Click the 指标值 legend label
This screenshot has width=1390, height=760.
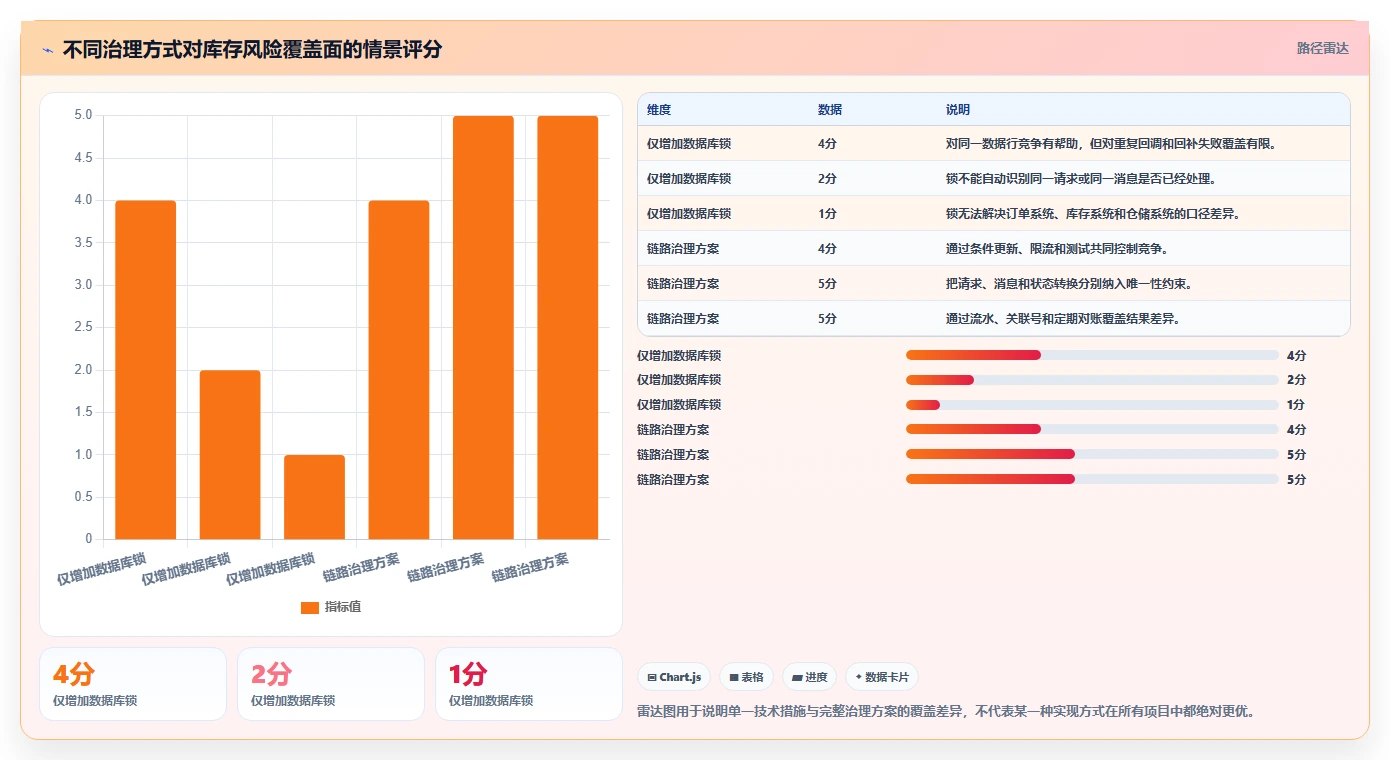343,607
